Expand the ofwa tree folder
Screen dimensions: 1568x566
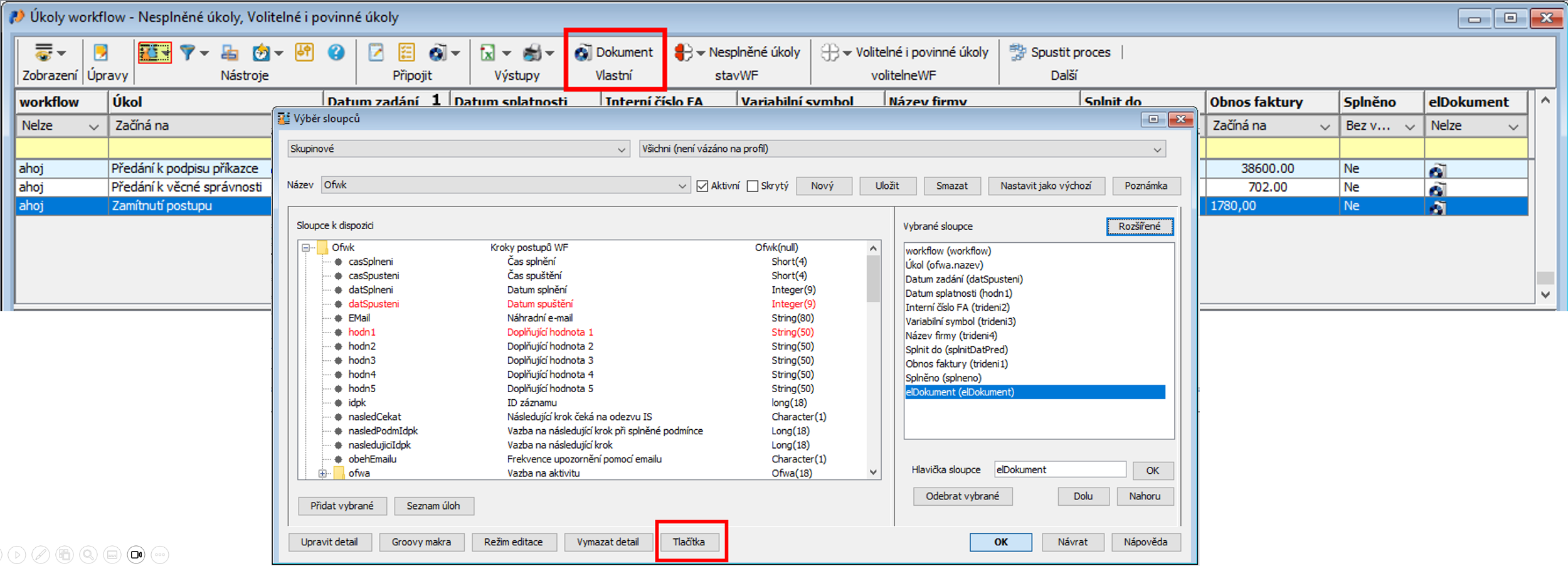[322, 474]
